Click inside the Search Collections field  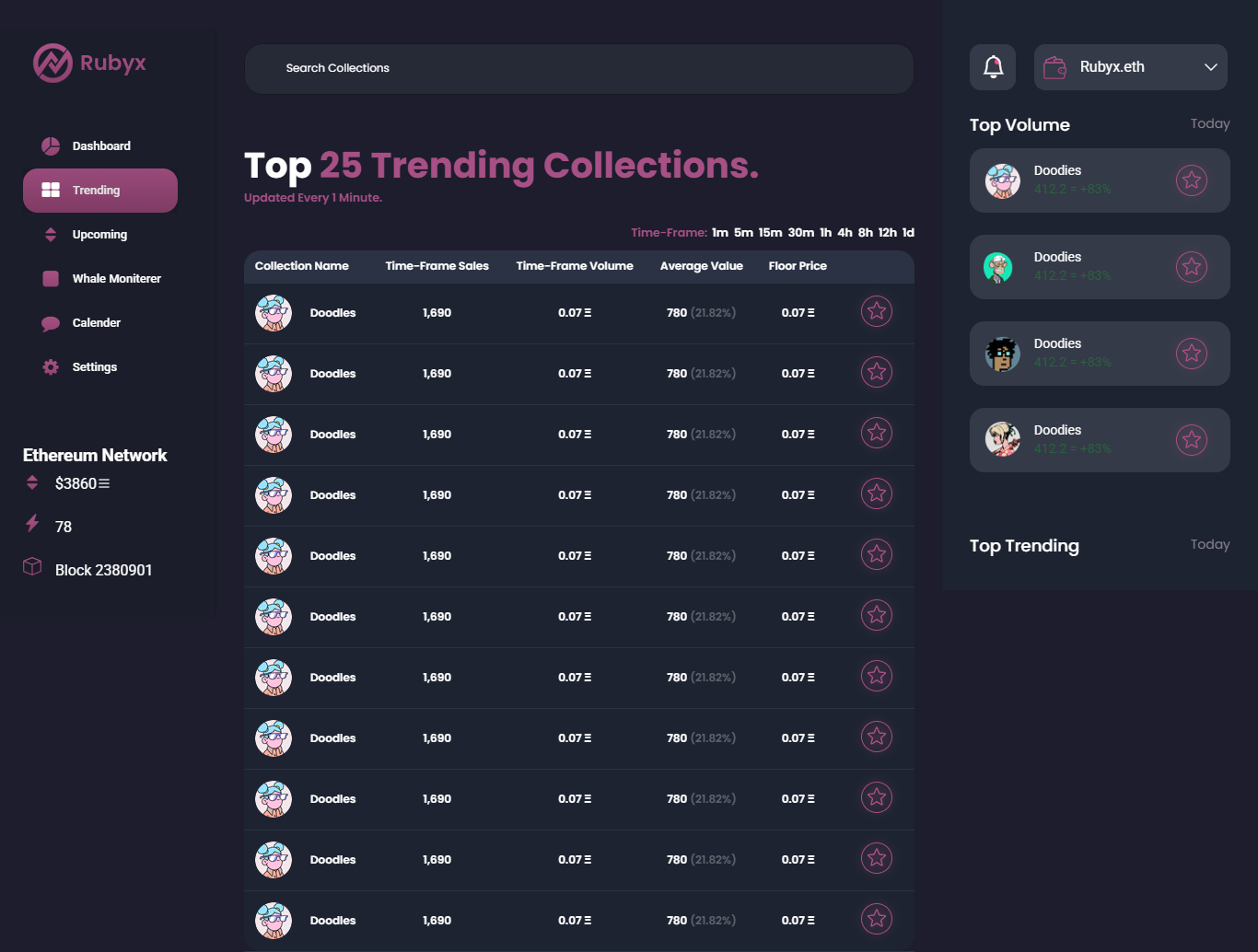pos(577,68)
